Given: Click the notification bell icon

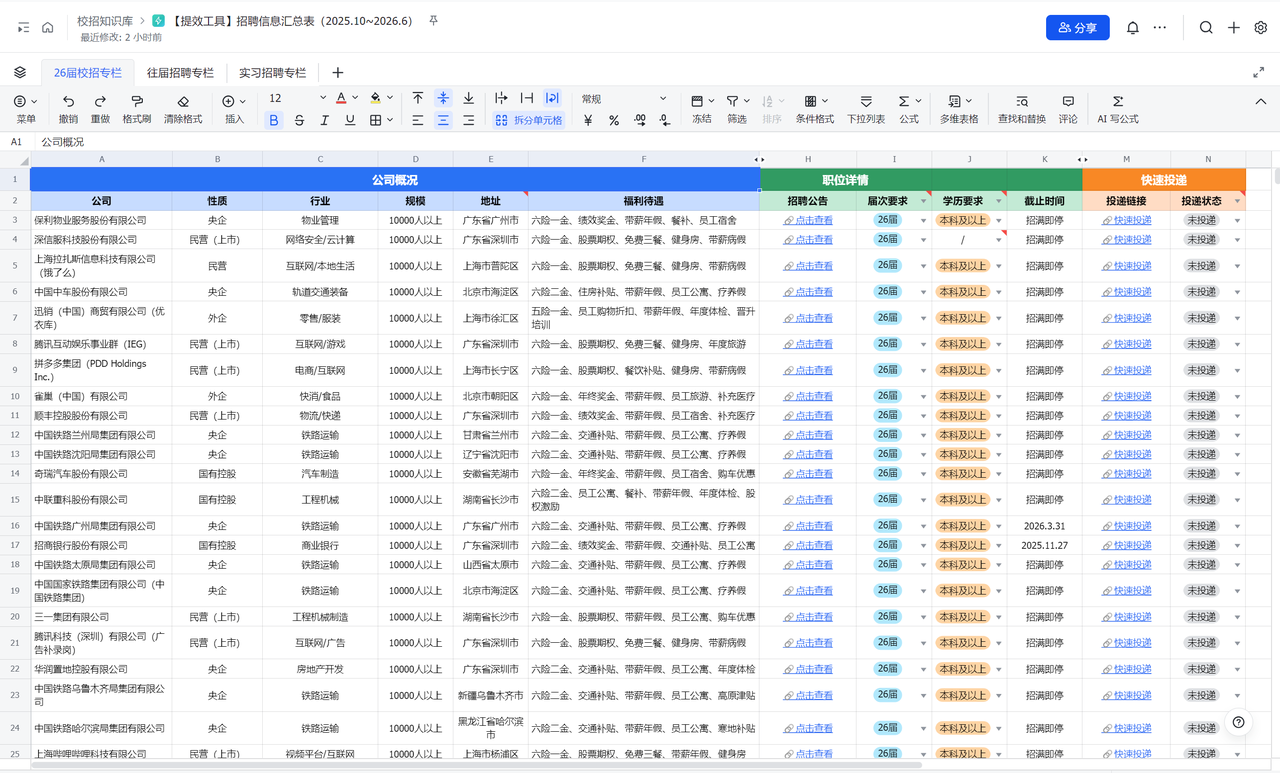Looking at the screenshot, I should [x=1132, y=28].
